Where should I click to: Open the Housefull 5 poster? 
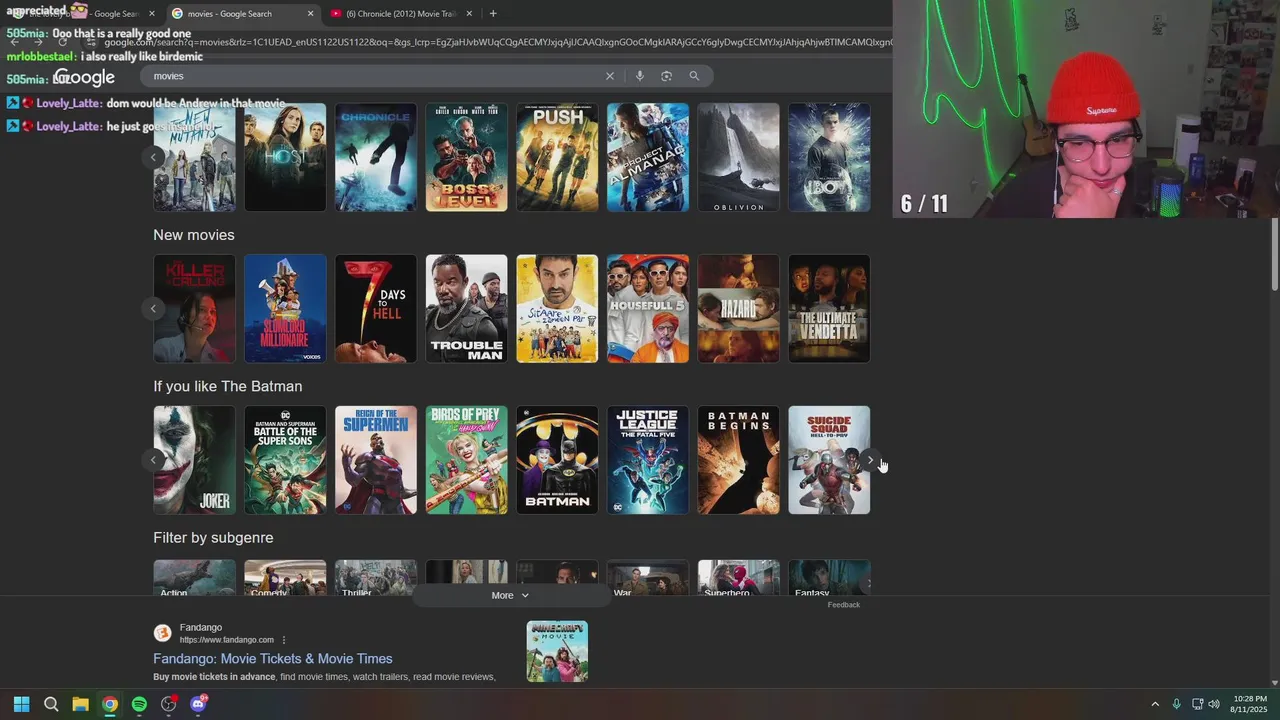(x=648, y=308)
